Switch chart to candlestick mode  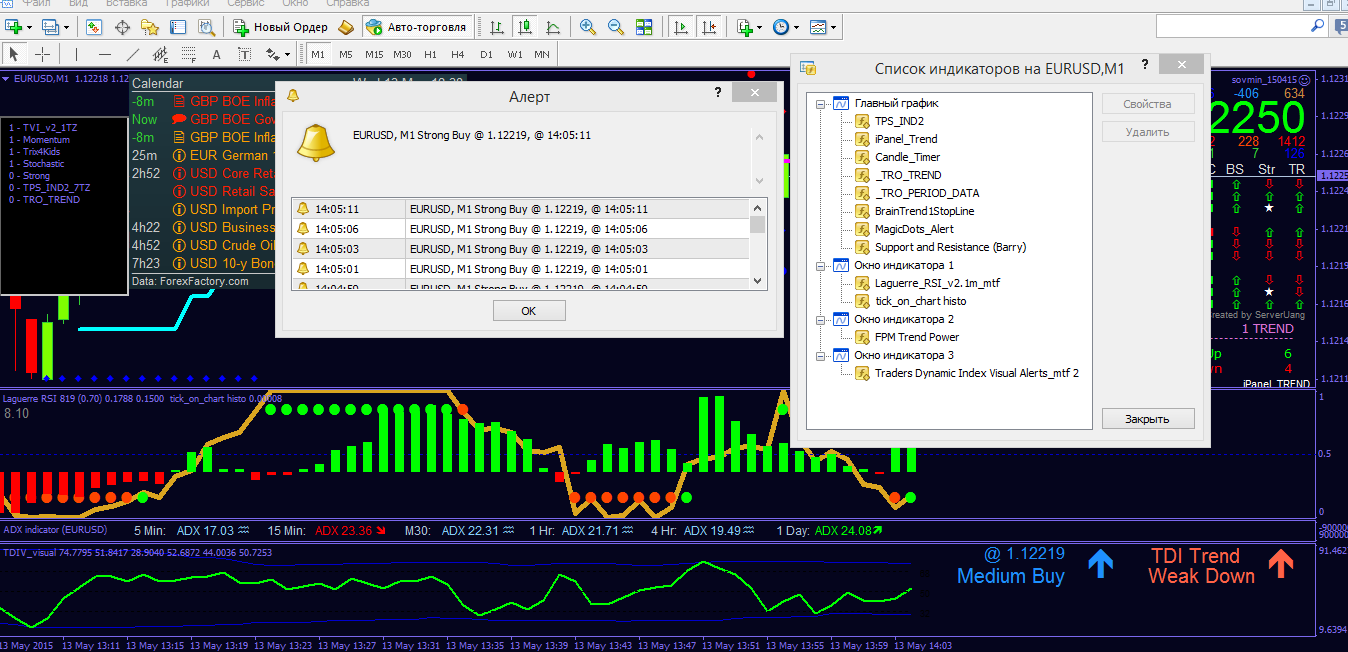click(524, 27)
